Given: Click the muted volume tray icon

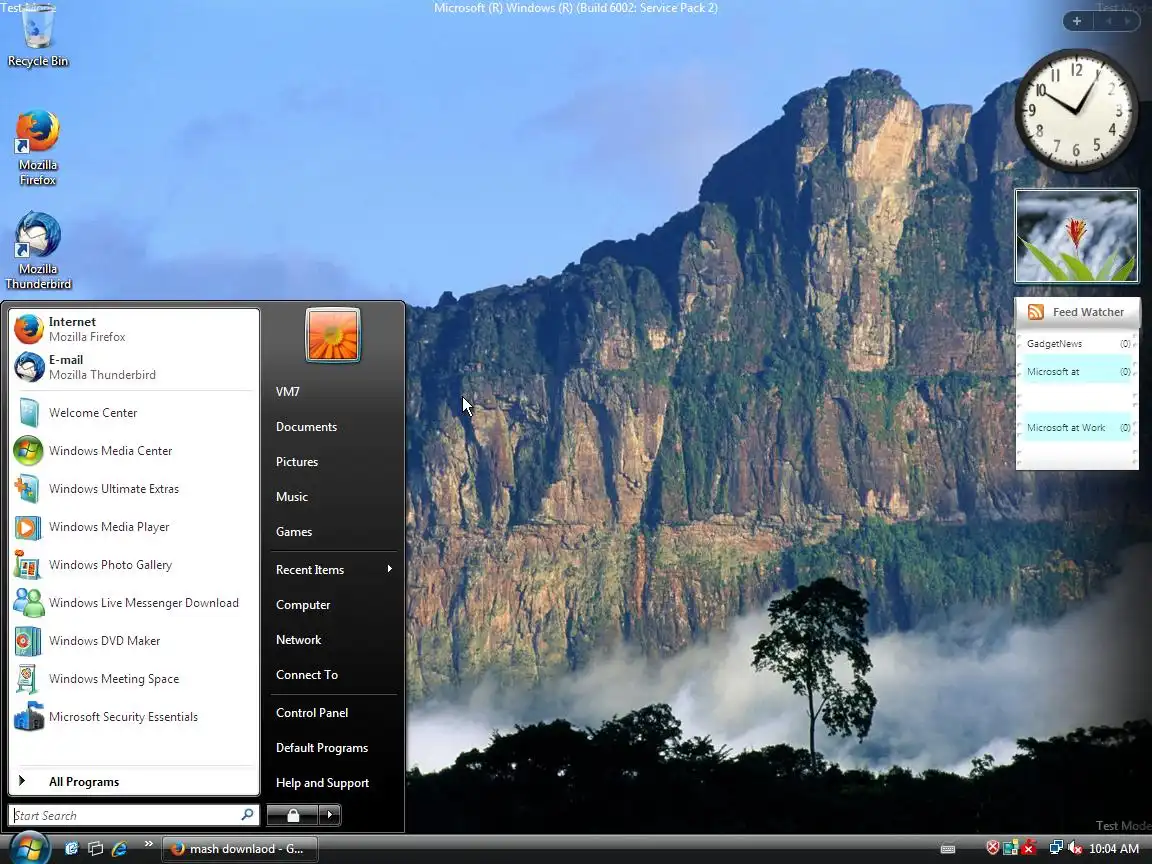Looking at the screenshot, I should pos(1076,849).
